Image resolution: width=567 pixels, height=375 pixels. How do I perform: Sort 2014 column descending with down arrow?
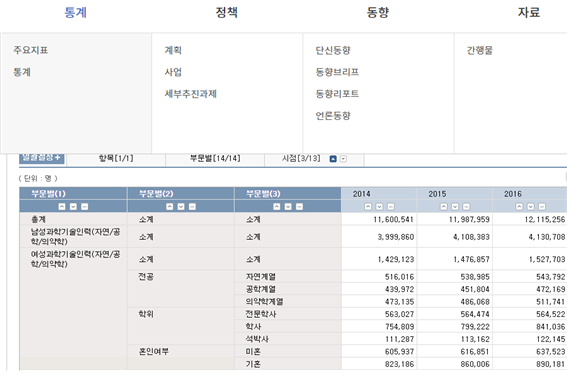click(x=379, y=206)
